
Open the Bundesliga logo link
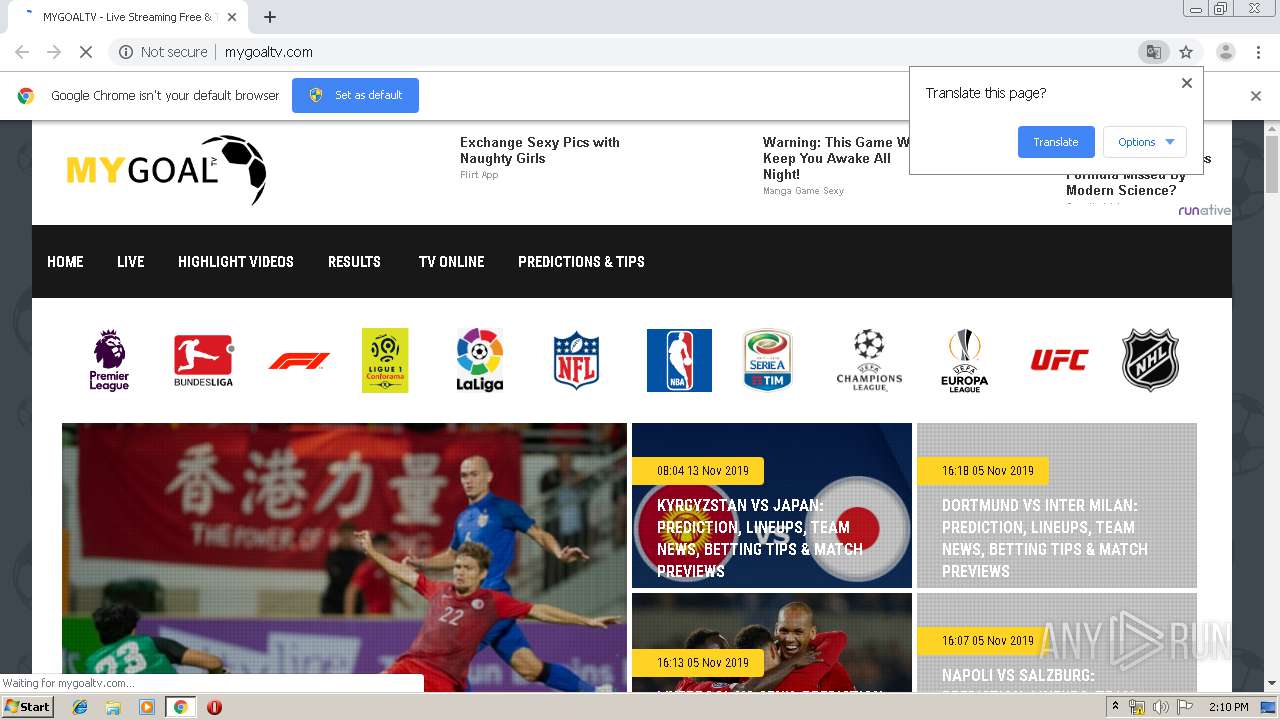click(203, 360)
